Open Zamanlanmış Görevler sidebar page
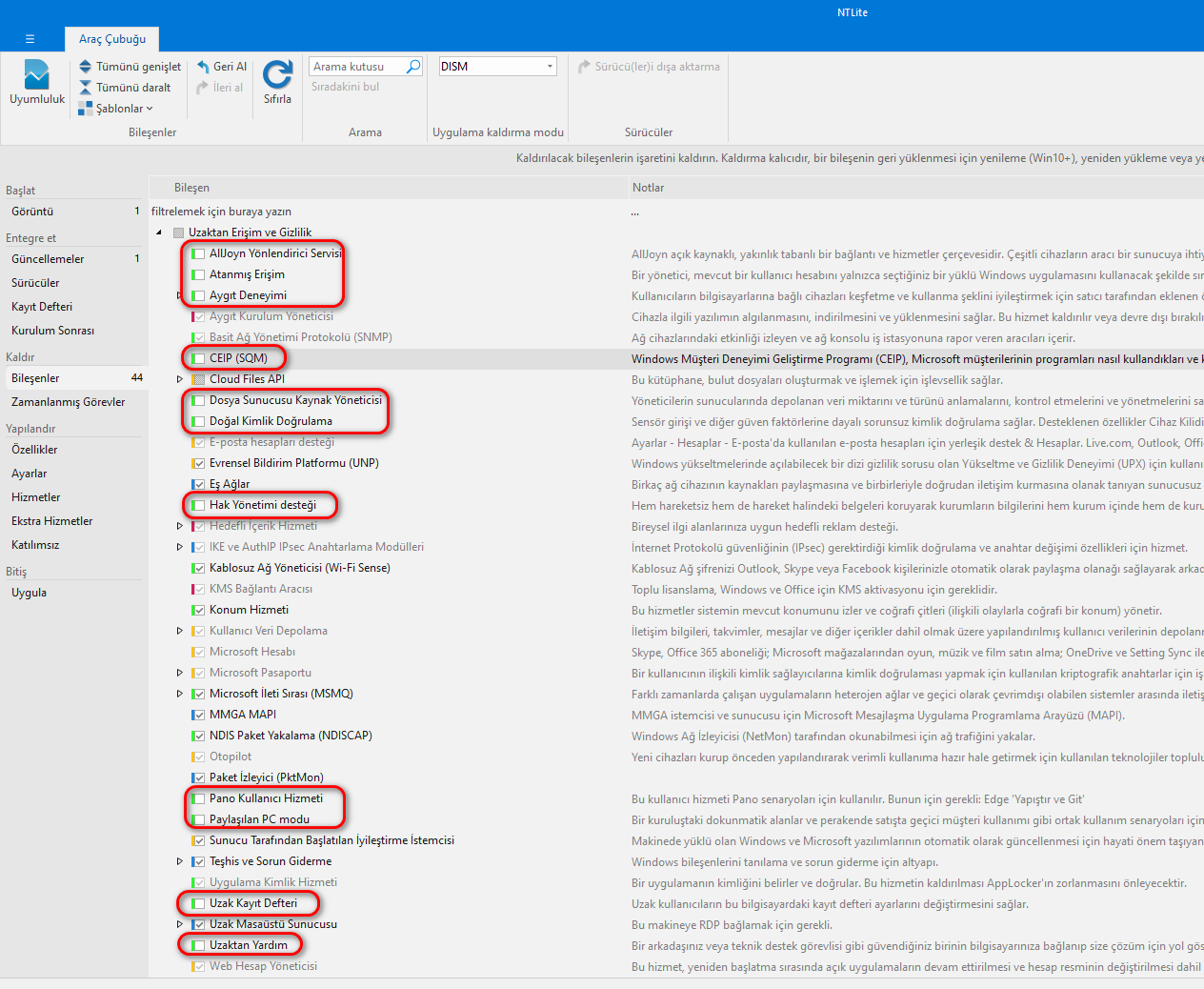Screen dimensions: 1204x989 click(x=73, y=402)
